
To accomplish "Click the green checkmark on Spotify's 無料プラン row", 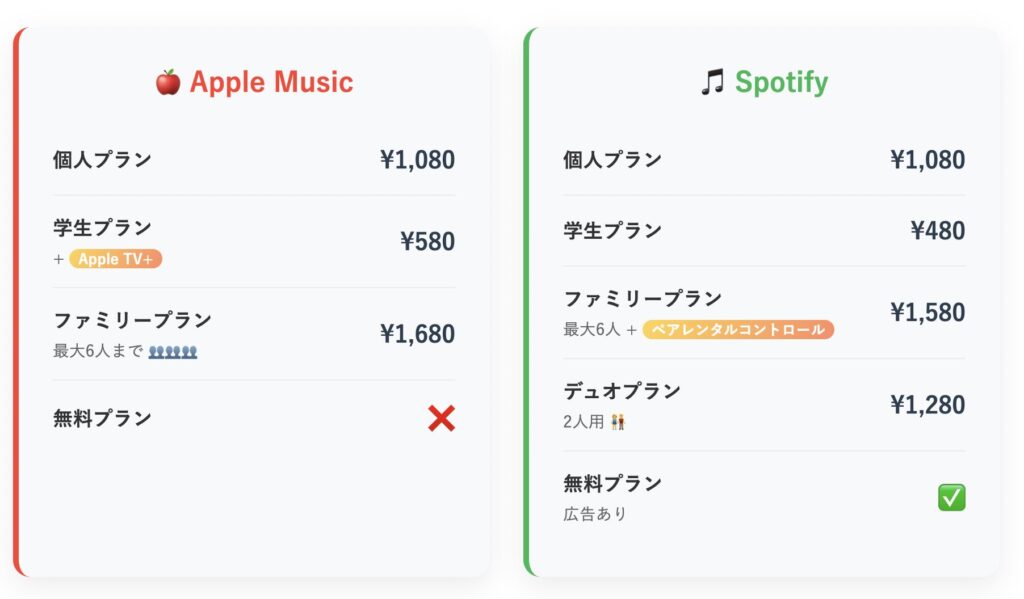I will [x=952, y=498].
